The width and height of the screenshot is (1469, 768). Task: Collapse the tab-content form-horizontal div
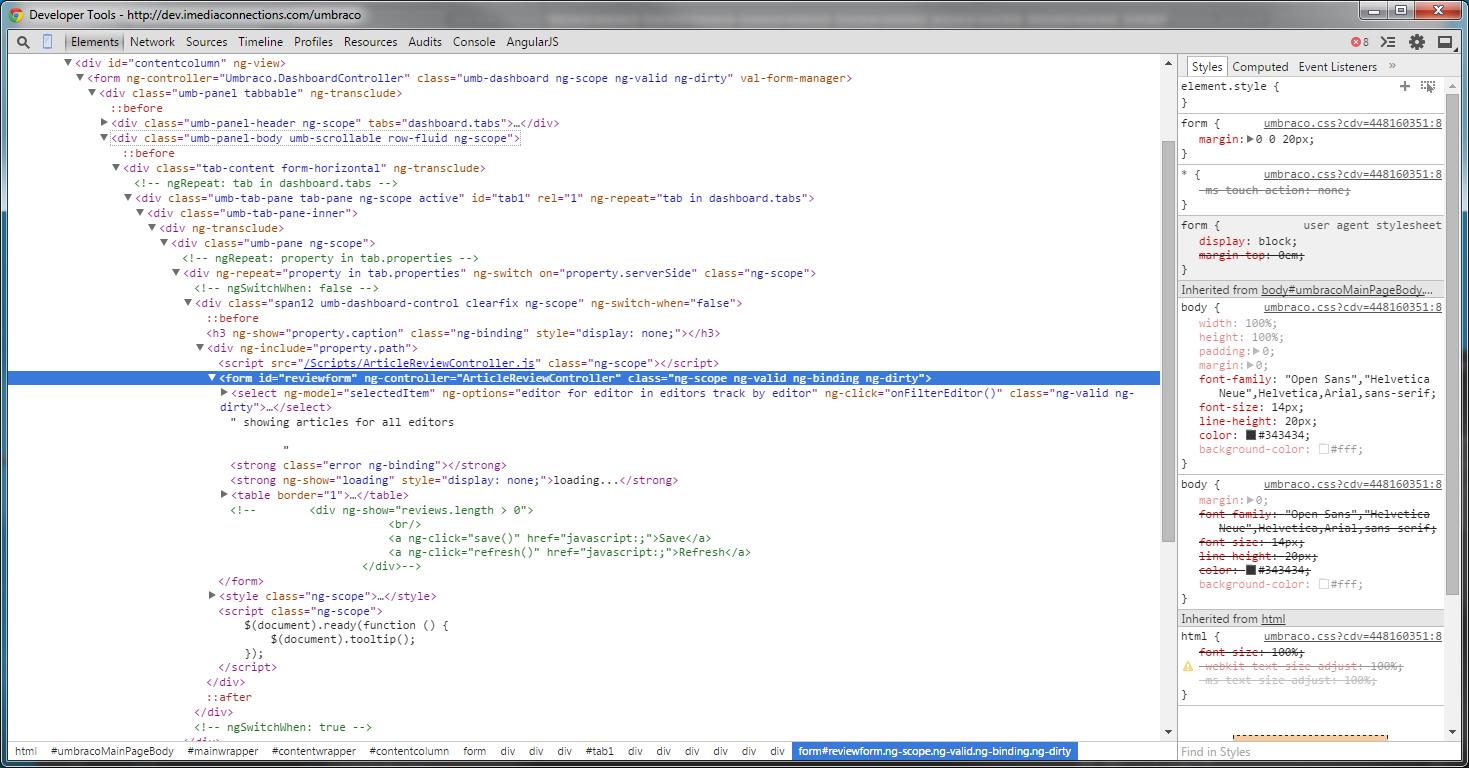coord(116,168)
